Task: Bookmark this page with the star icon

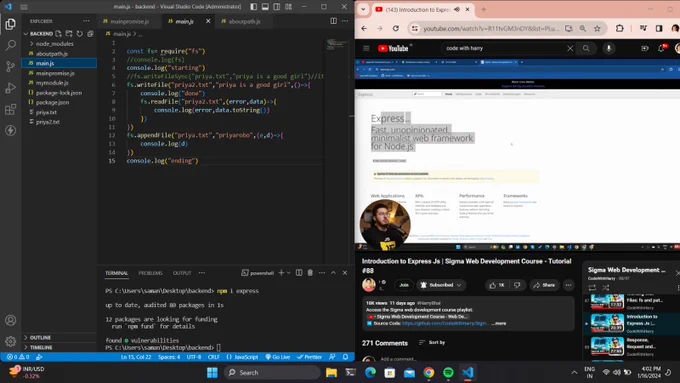Action: pyautogui.click(x=597, y=28)
